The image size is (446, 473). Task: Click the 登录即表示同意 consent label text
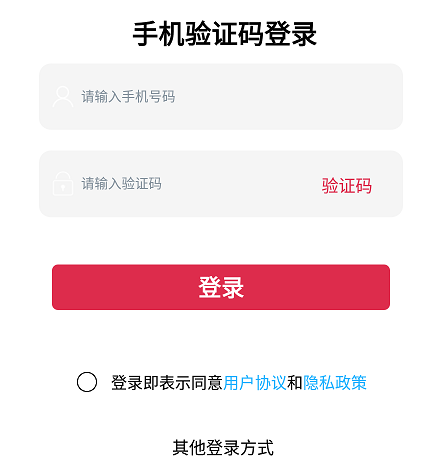[x=167, y=382]
